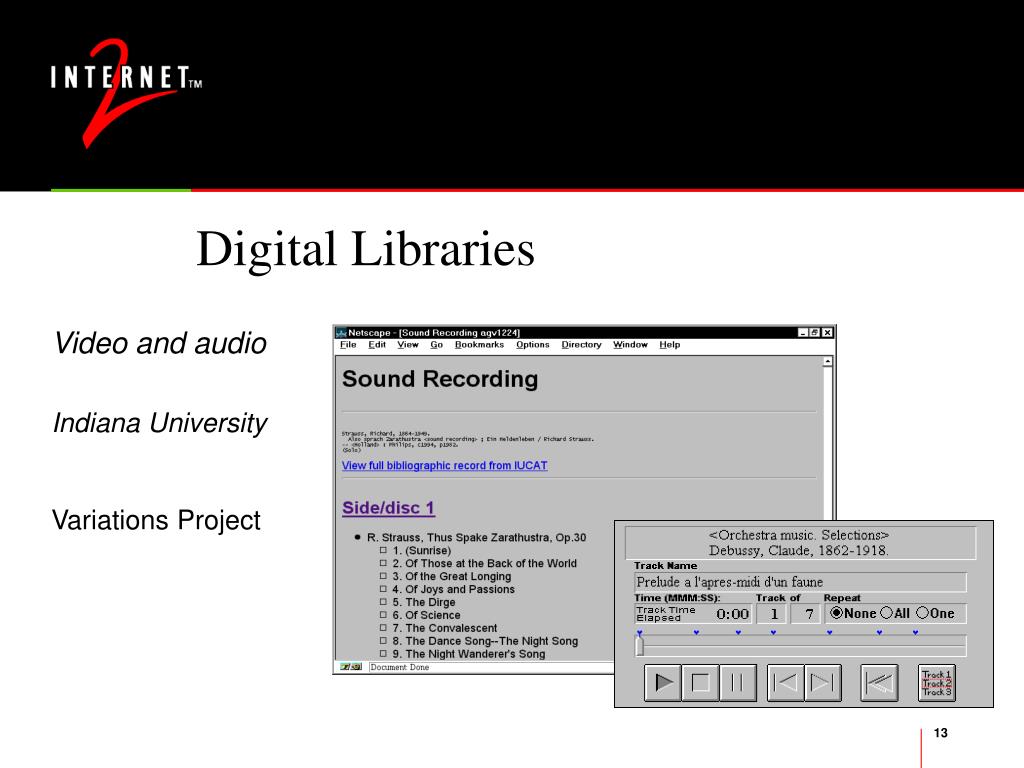Screen dimensions: 1024x768
Task: Click the first blue track marker on timeline
Action: click(x=640, y=633)
